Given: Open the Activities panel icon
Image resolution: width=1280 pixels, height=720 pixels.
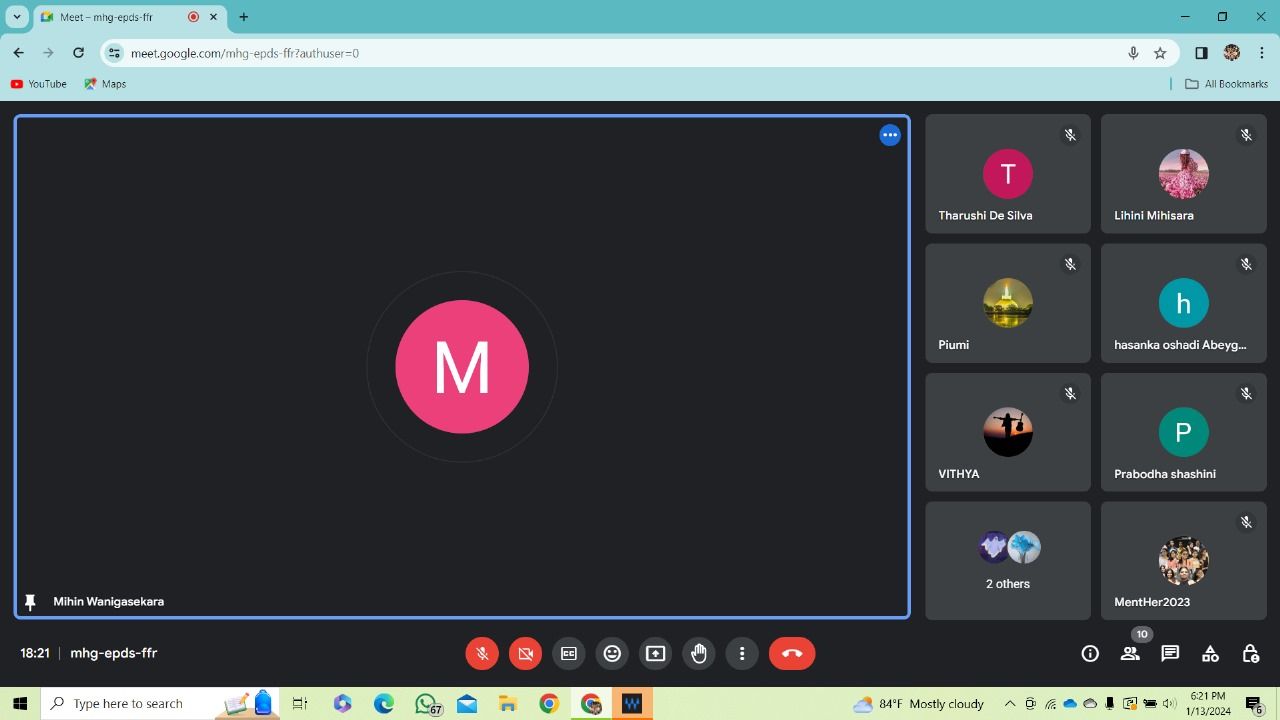Looking at the screenshot, I should click(1210, 653).
